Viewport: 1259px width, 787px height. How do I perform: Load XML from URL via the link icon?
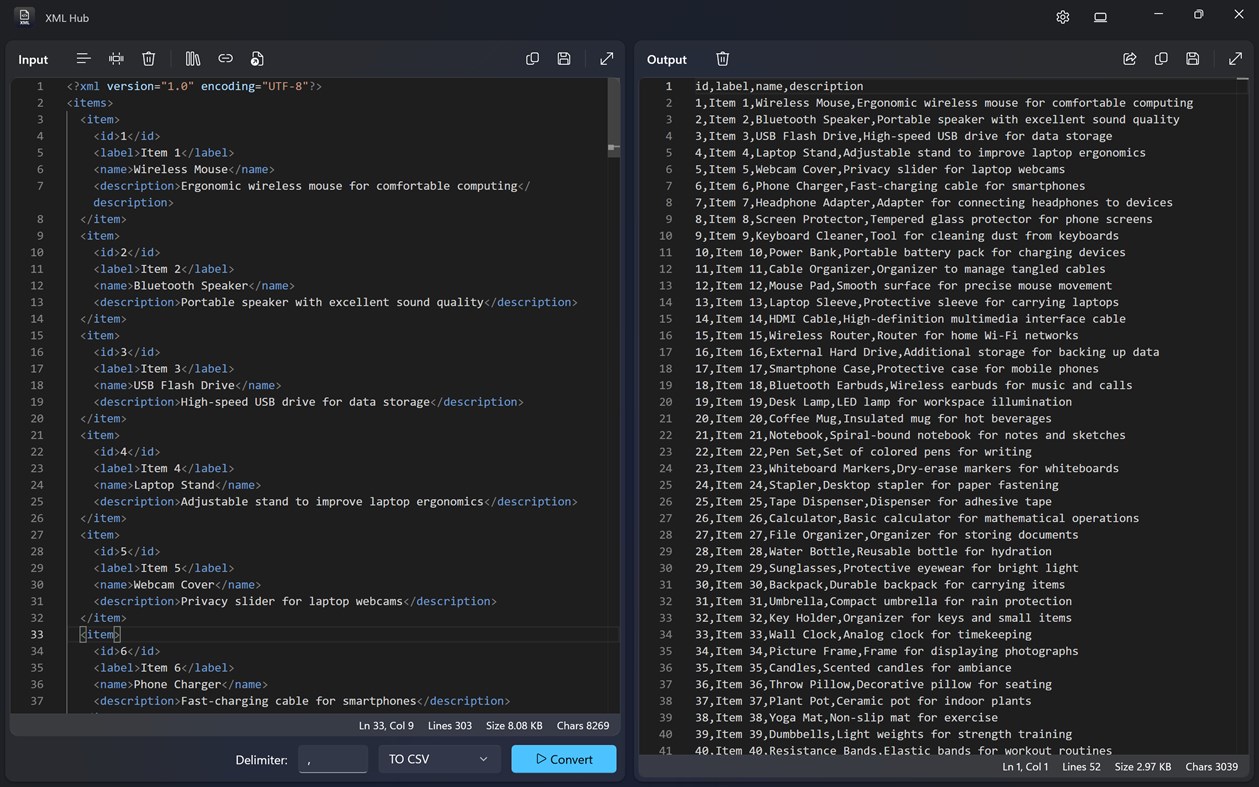click(225, 58)
